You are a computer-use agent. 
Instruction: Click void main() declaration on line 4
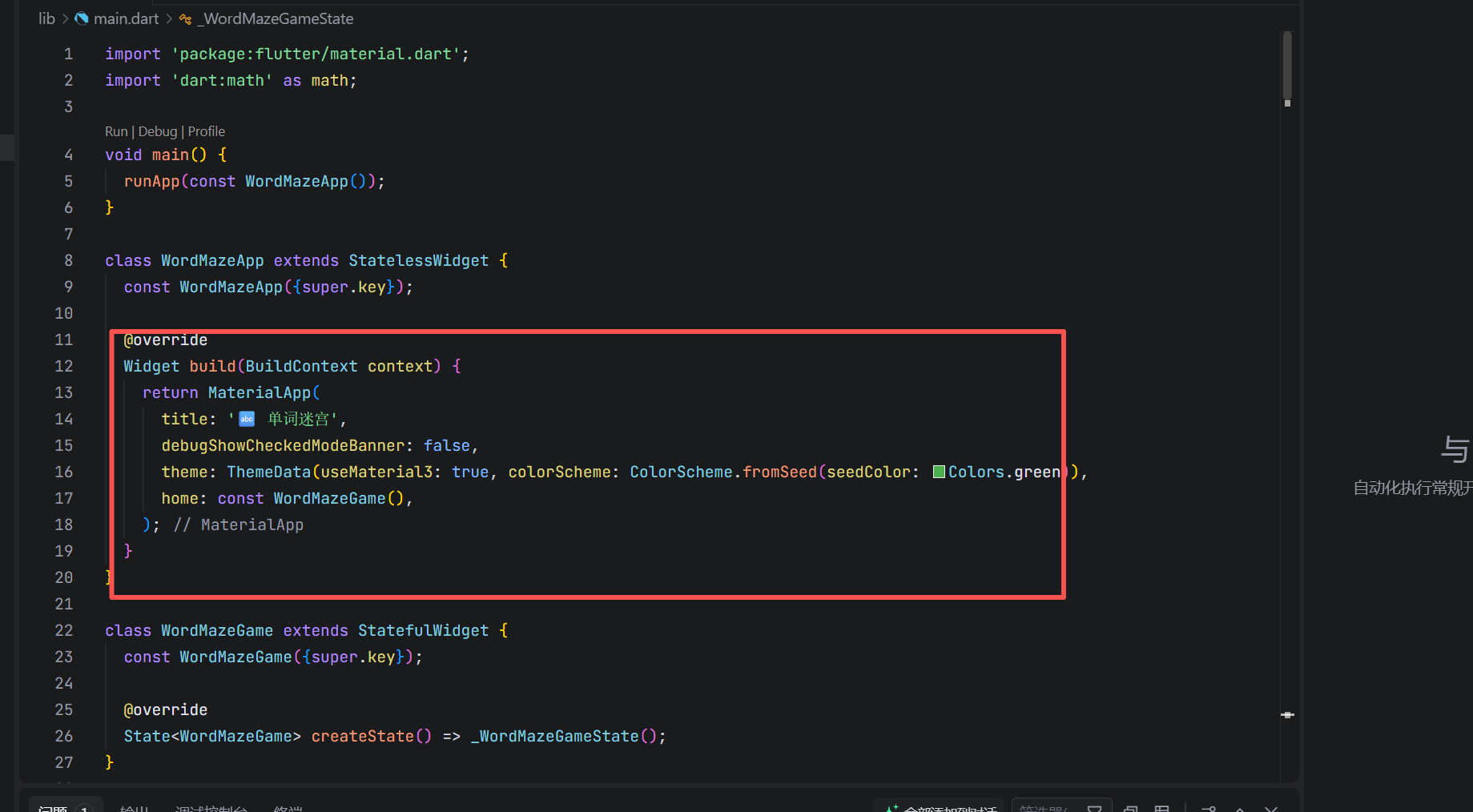[x=155, y=155]
